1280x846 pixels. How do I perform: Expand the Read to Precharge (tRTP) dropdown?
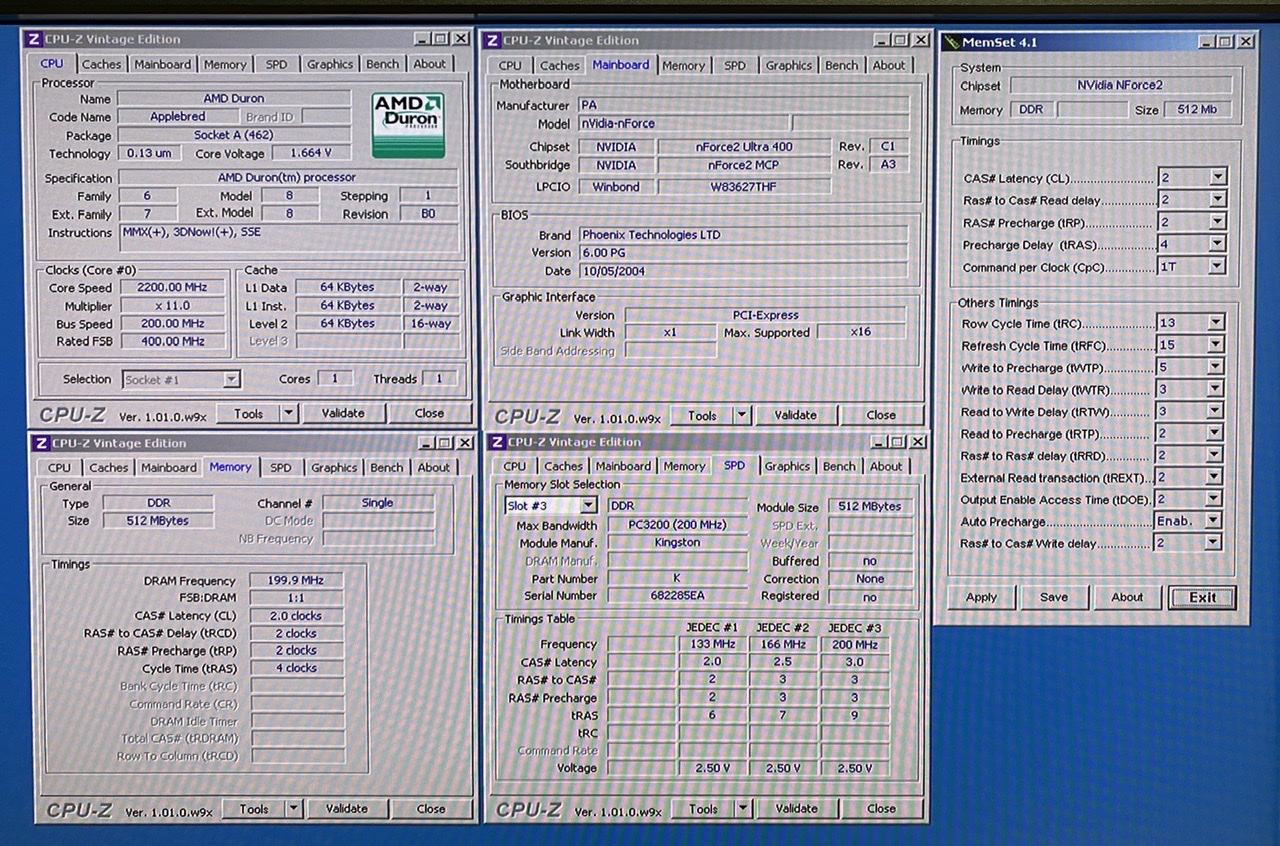[1215, 433]
